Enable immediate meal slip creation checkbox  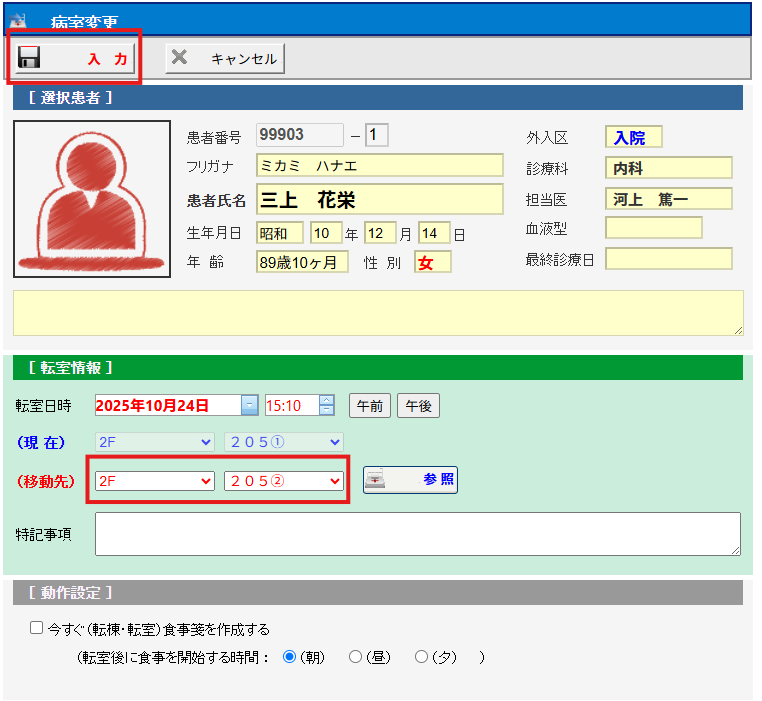pos(37,630)
